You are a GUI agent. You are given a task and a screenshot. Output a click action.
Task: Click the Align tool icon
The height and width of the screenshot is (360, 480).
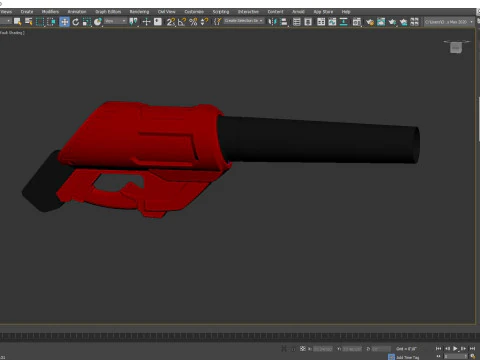(284, 22)
